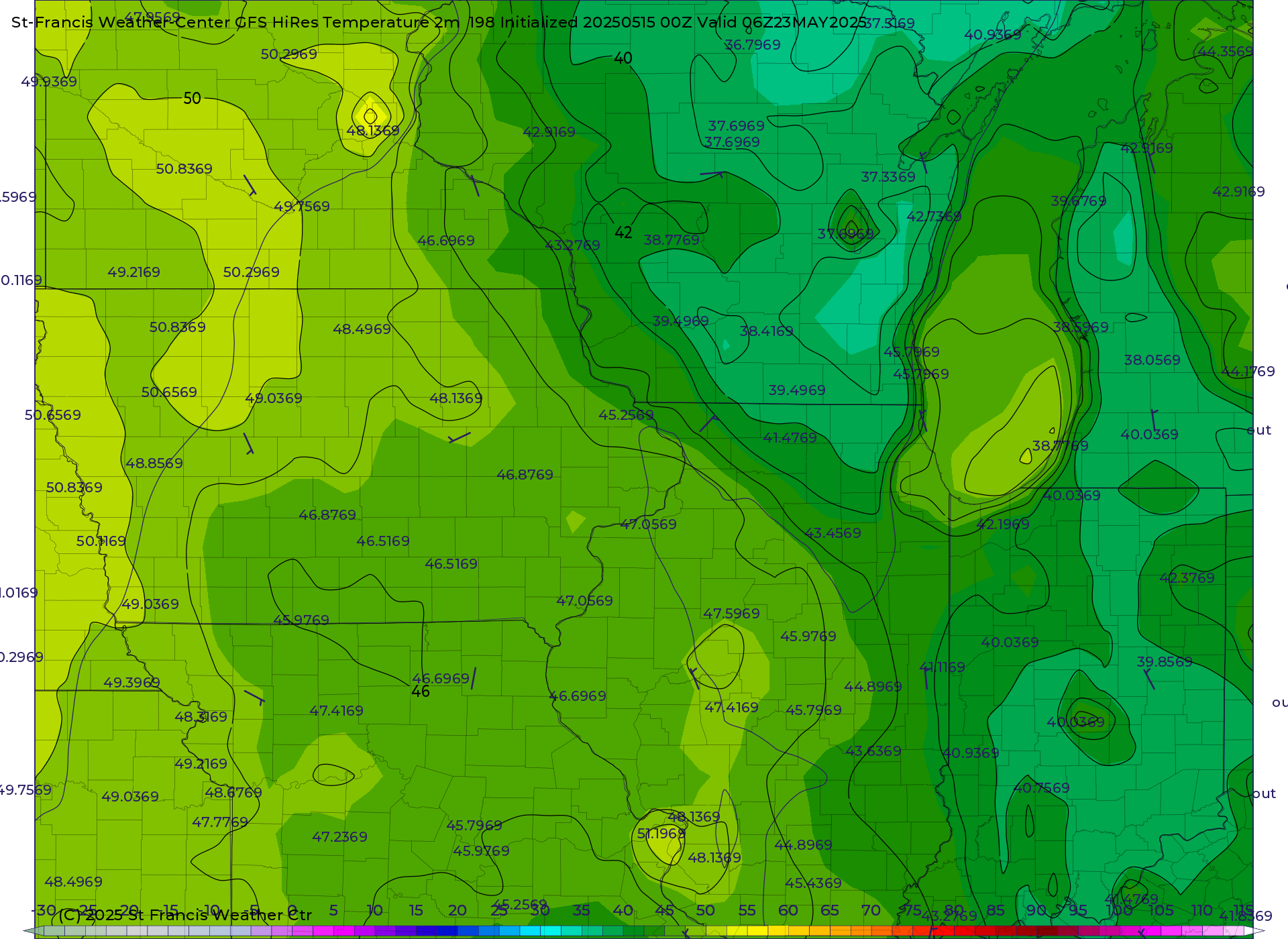Click the 37.3369 temperature reading

(x=888, y=177)
